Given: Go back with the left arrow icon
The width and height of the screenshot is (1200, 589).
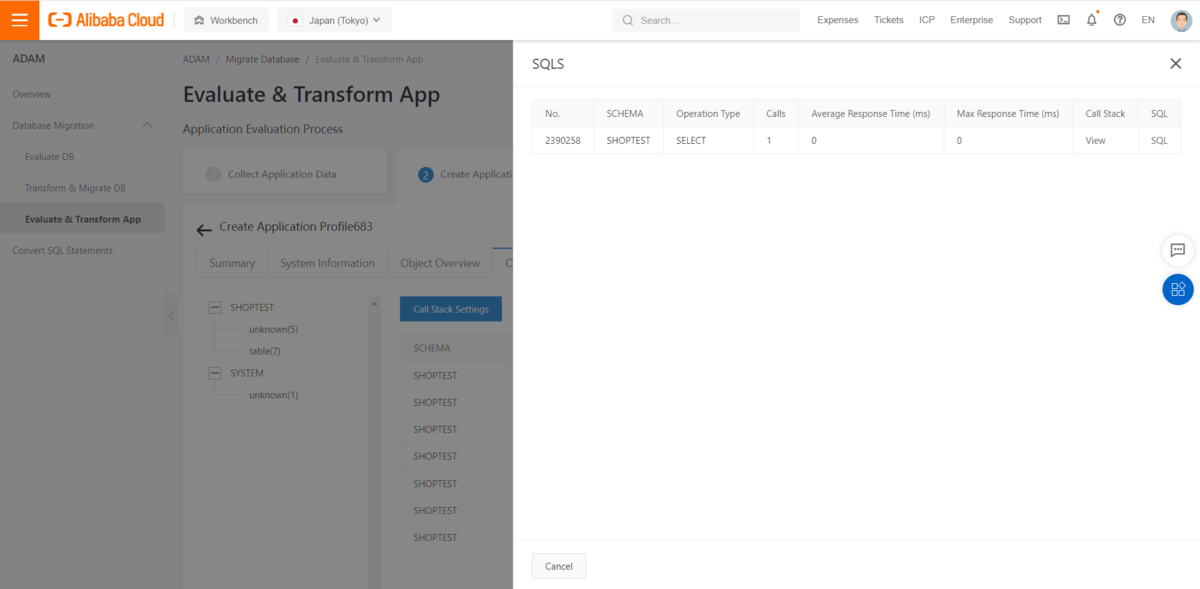Looking at the screenshot, I should tap(204, 231).
